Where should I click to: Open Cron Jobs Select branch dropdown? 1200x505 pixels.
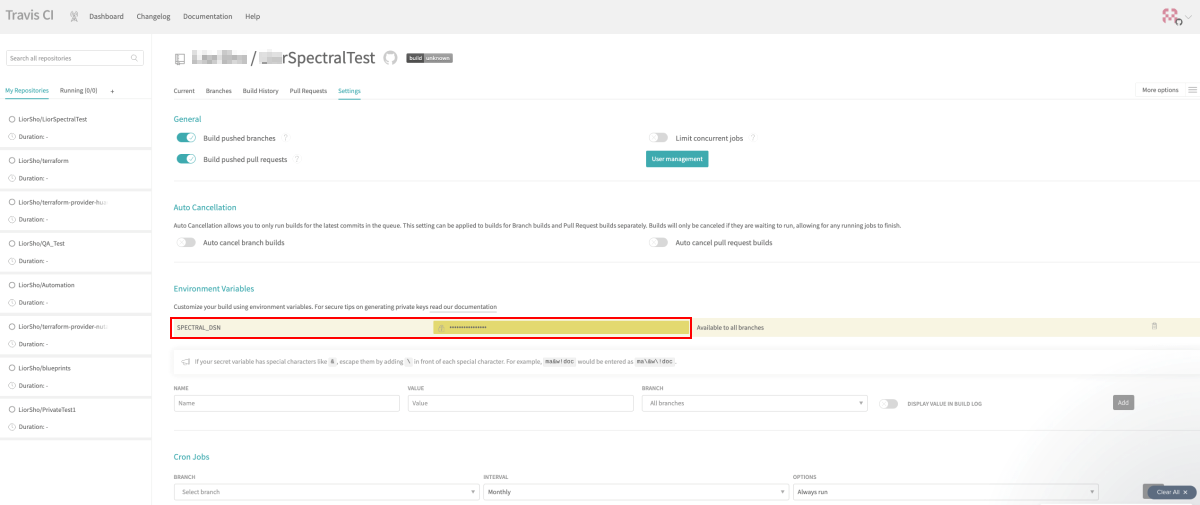coord(326,492)
